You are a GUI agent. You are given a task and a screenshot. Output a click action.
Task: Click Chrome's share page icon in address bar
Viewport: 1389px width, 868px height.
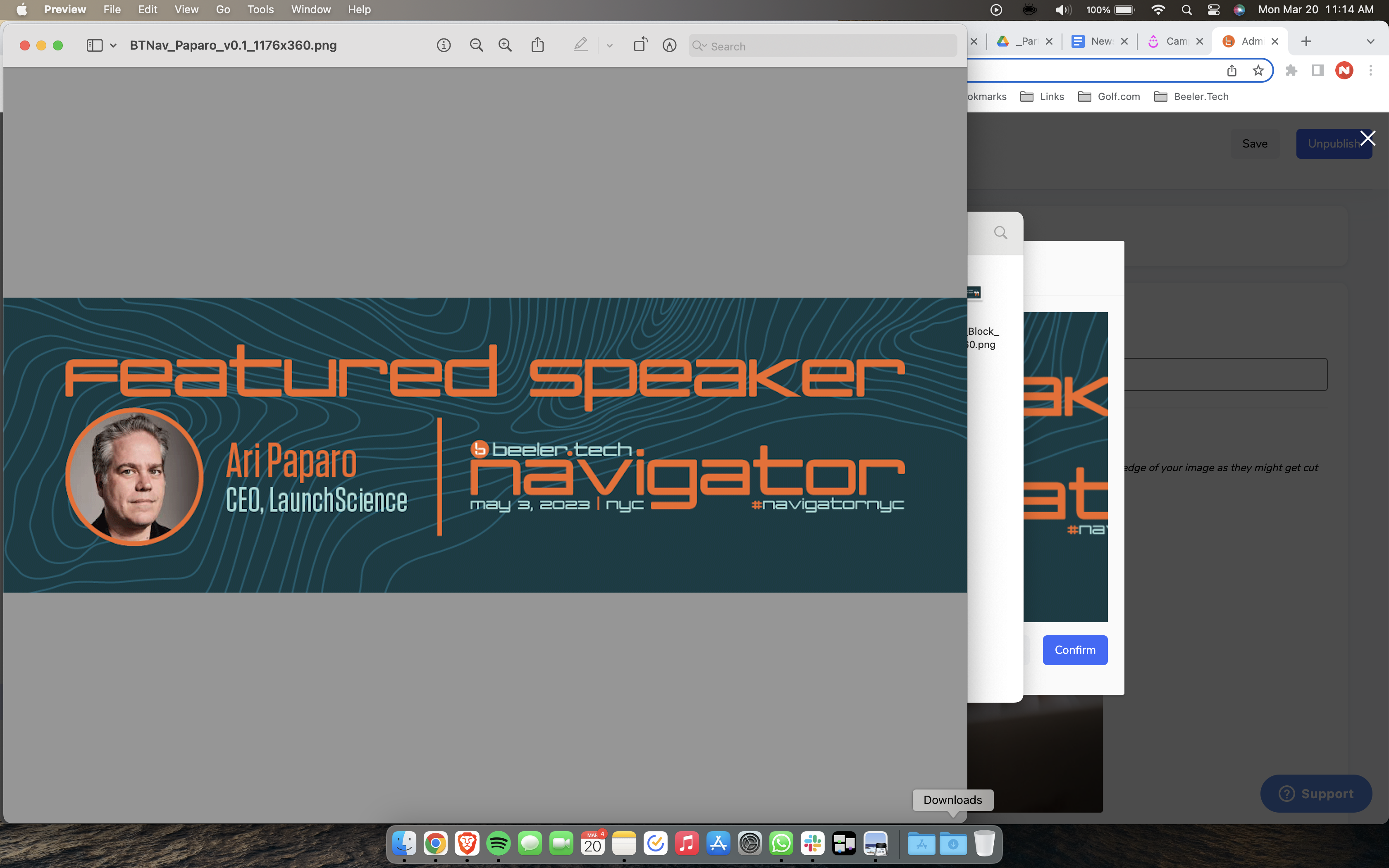coord(1232,70)
